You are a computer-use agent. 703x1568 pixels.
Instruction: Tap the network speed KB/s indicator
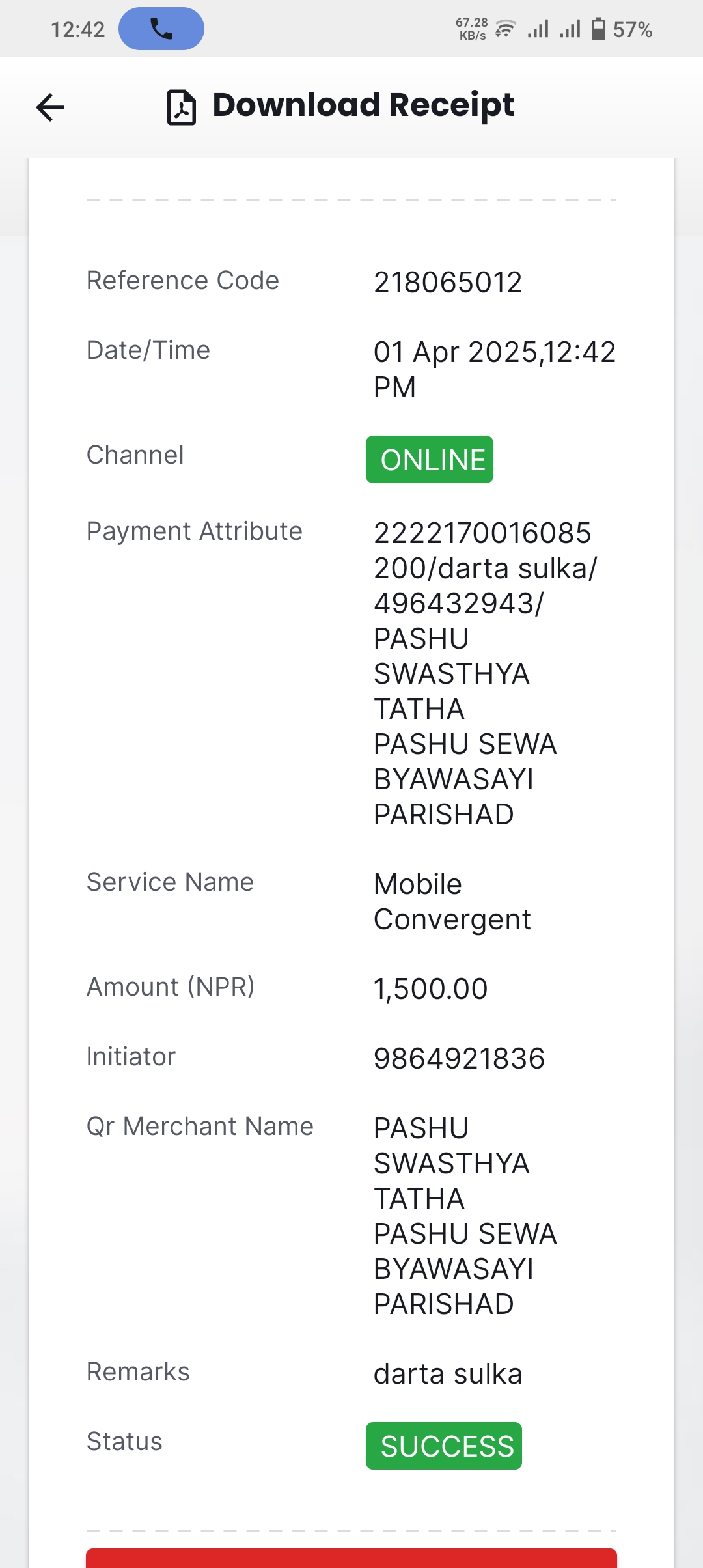click(472, 29)
